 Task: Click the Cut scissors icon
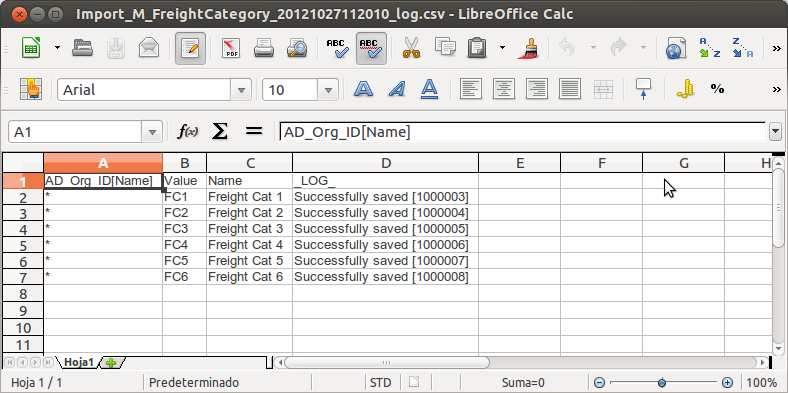click(x=412, y=48)
